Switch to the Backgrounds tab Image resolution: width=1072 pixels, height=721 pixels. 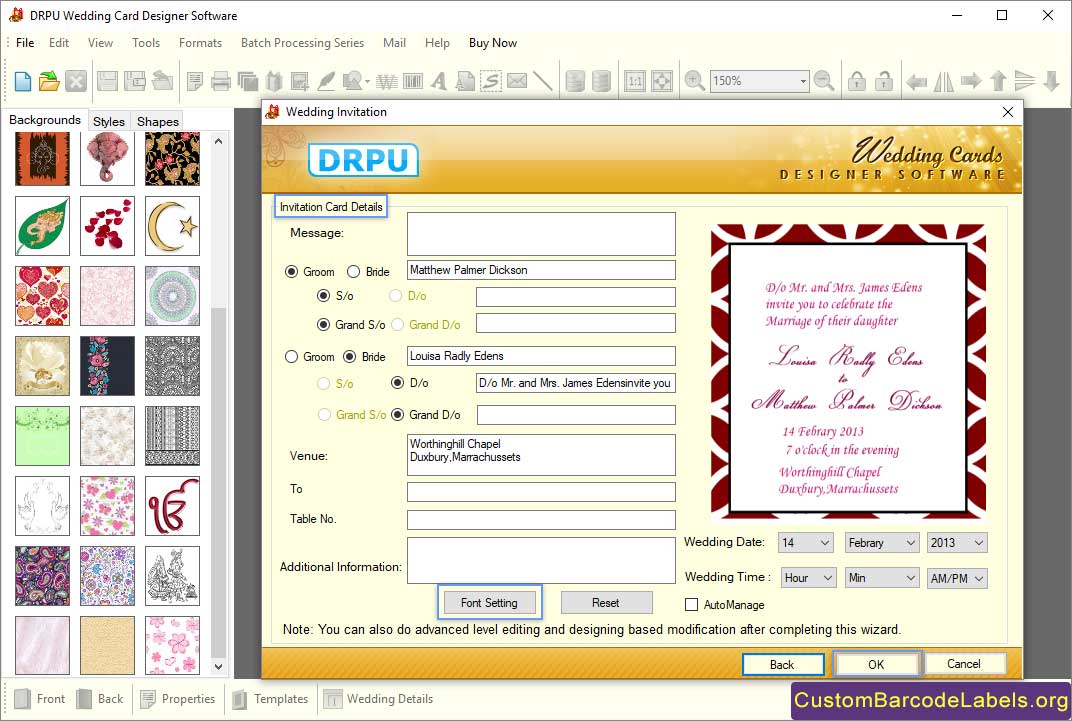(x=44, y=120)
